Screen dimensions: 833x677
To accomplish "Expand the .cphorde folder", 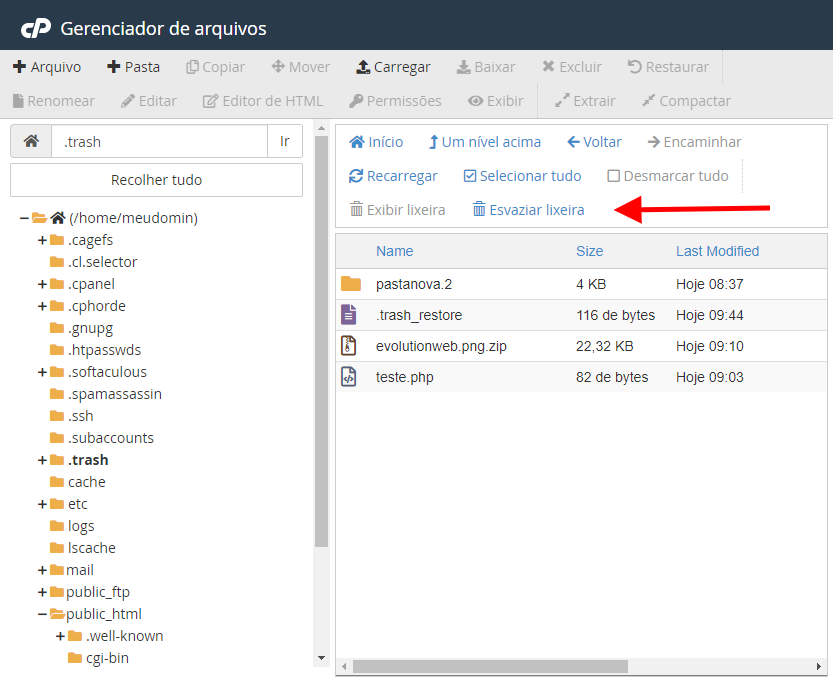I will (42, 306).
